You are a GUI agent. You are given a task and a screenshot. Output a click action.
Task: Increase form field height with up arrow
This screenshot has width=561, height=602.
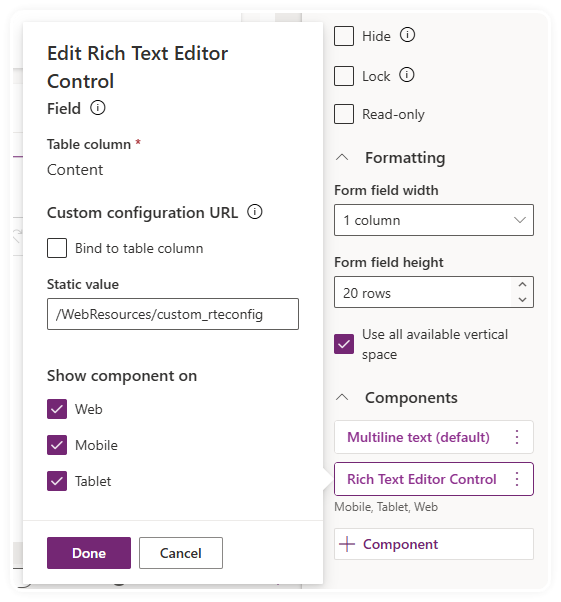pyautogui.click(x=522, y=284)
